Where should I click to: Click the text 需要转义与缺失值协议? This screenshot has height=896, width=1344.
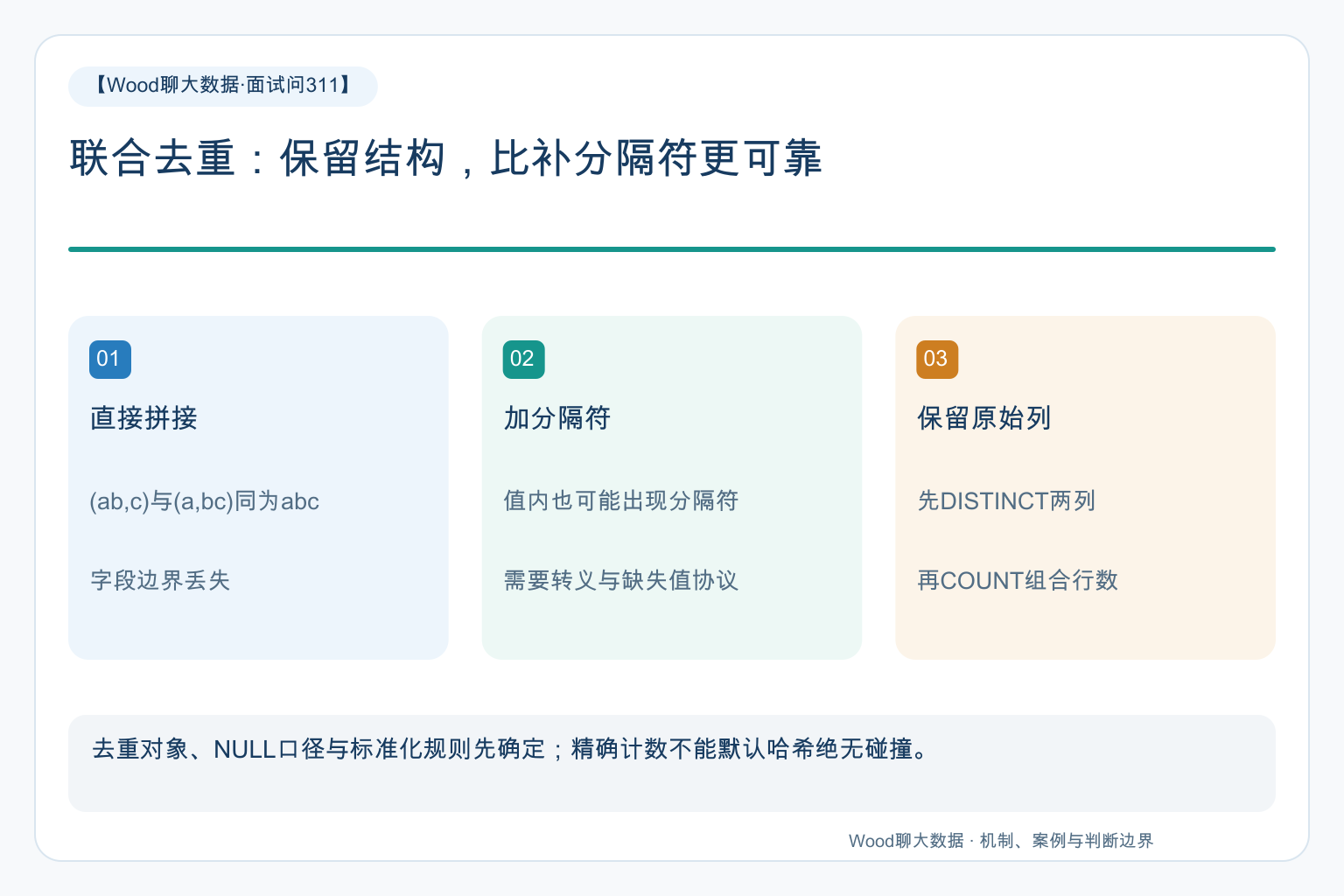click(x=621, y=580)
